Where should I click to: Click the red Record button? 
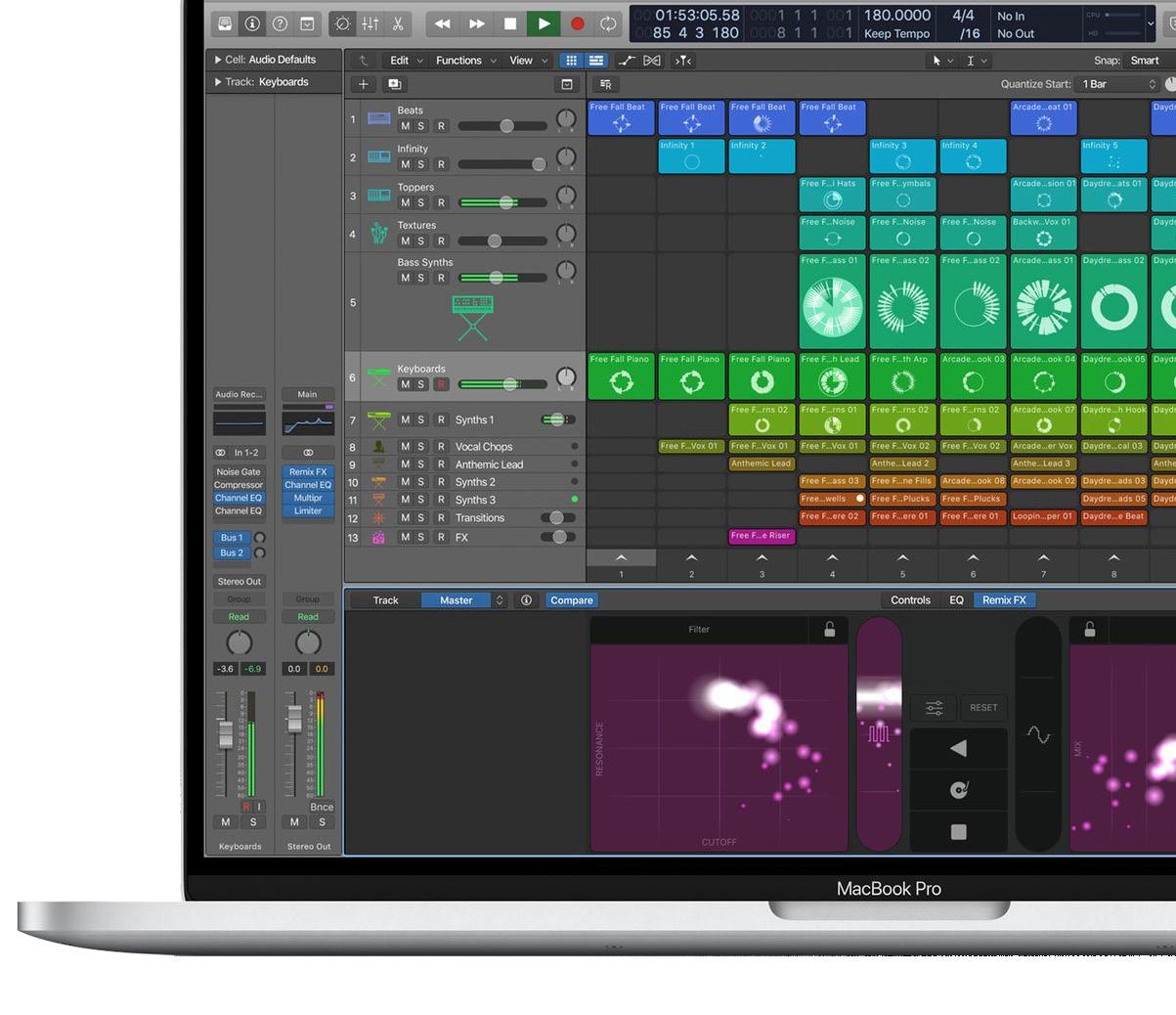pyautogui.click(x=577, y=23)
